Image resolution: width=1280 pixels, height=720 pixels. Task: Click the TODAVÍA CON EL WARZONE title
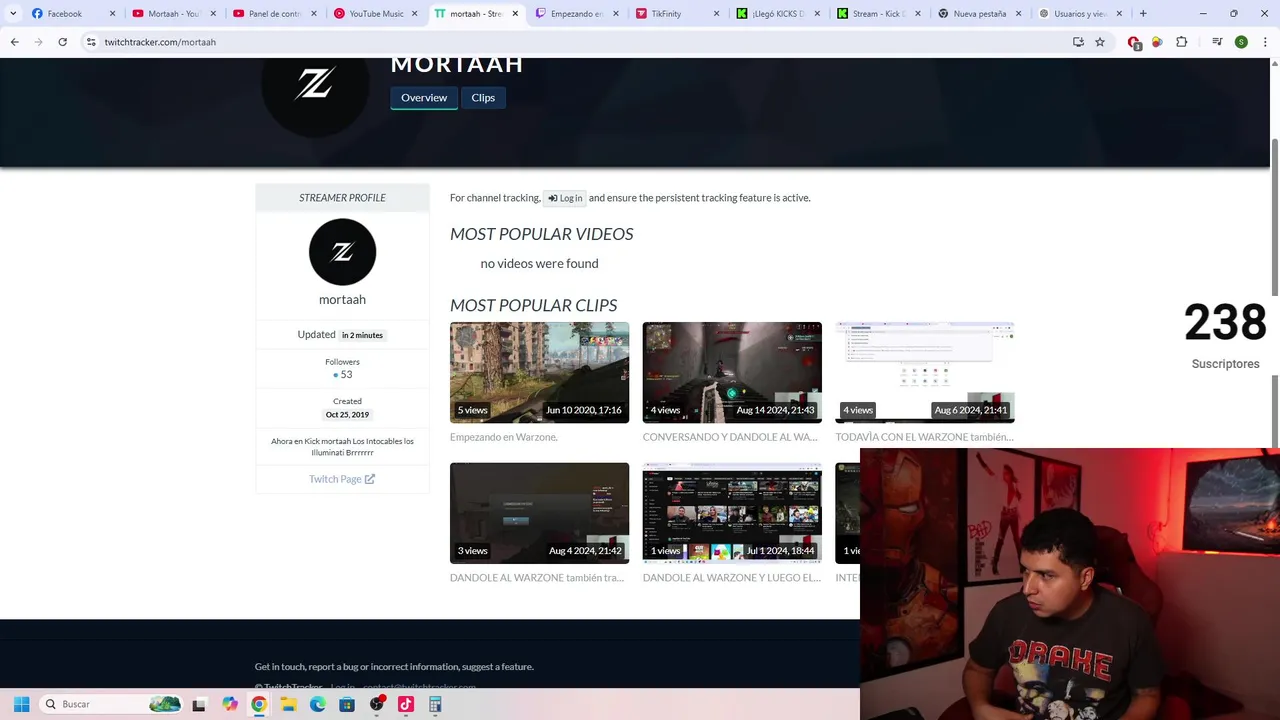point(924,437)
